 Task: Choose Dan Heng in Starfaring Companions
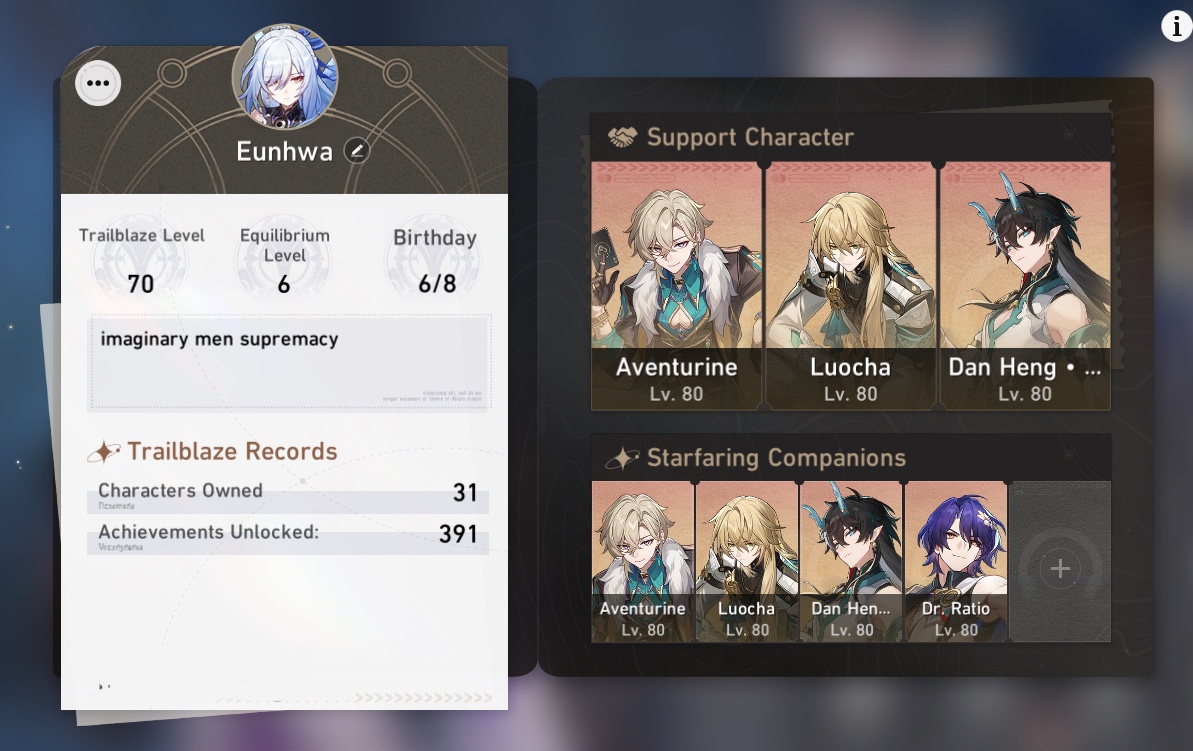[x=851, y=562]
